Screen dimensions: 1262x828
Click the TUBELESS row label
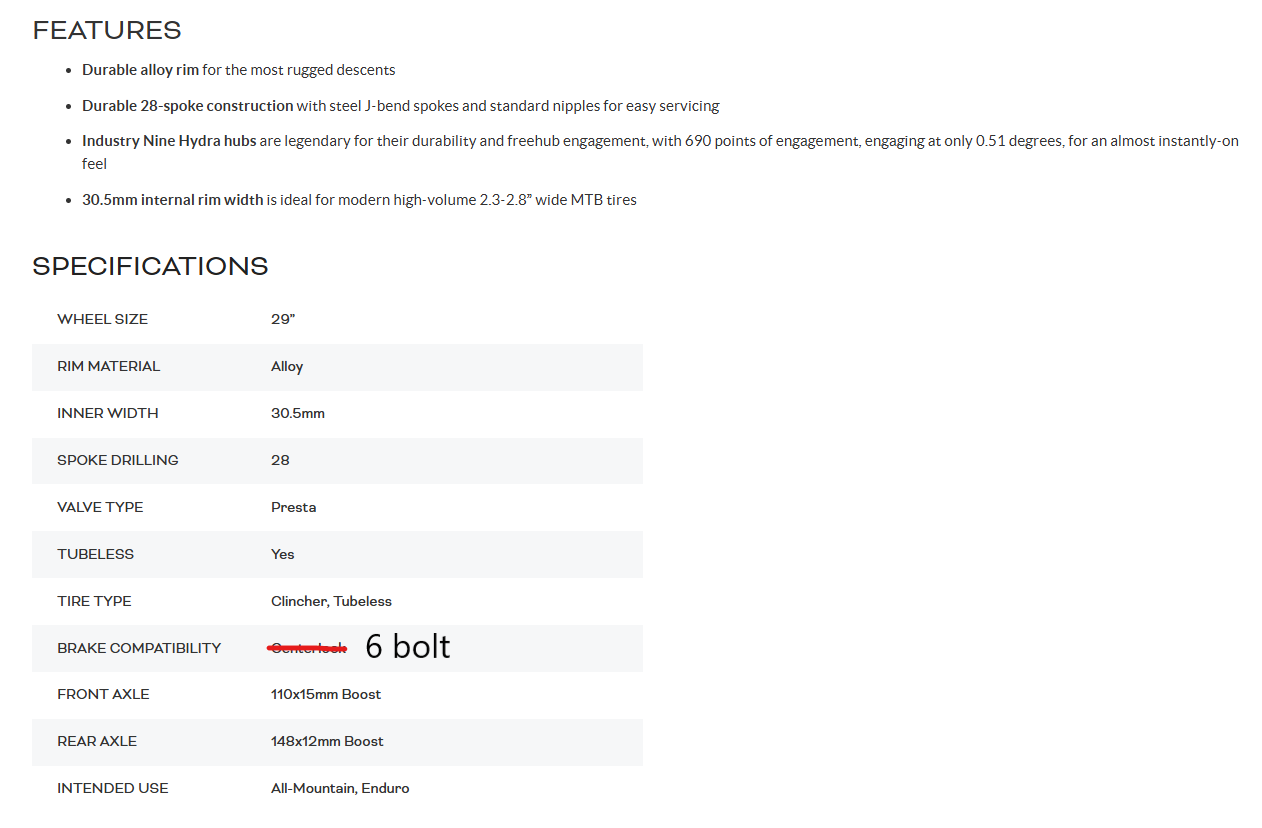[x=95, y=554]
